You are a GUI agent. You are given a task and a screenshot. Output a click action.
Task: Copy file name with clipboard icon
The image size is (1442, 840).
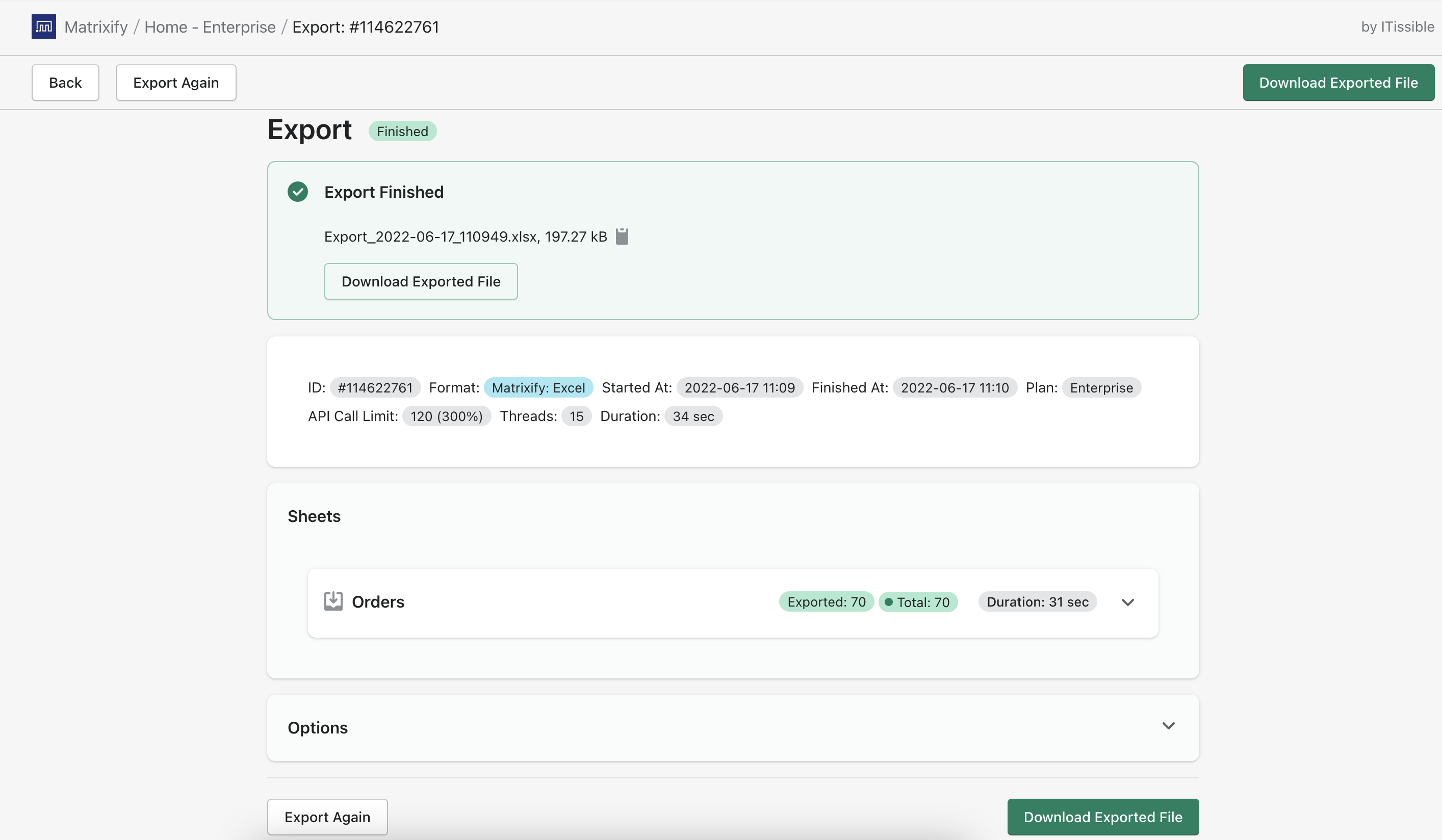coord(622,236)
